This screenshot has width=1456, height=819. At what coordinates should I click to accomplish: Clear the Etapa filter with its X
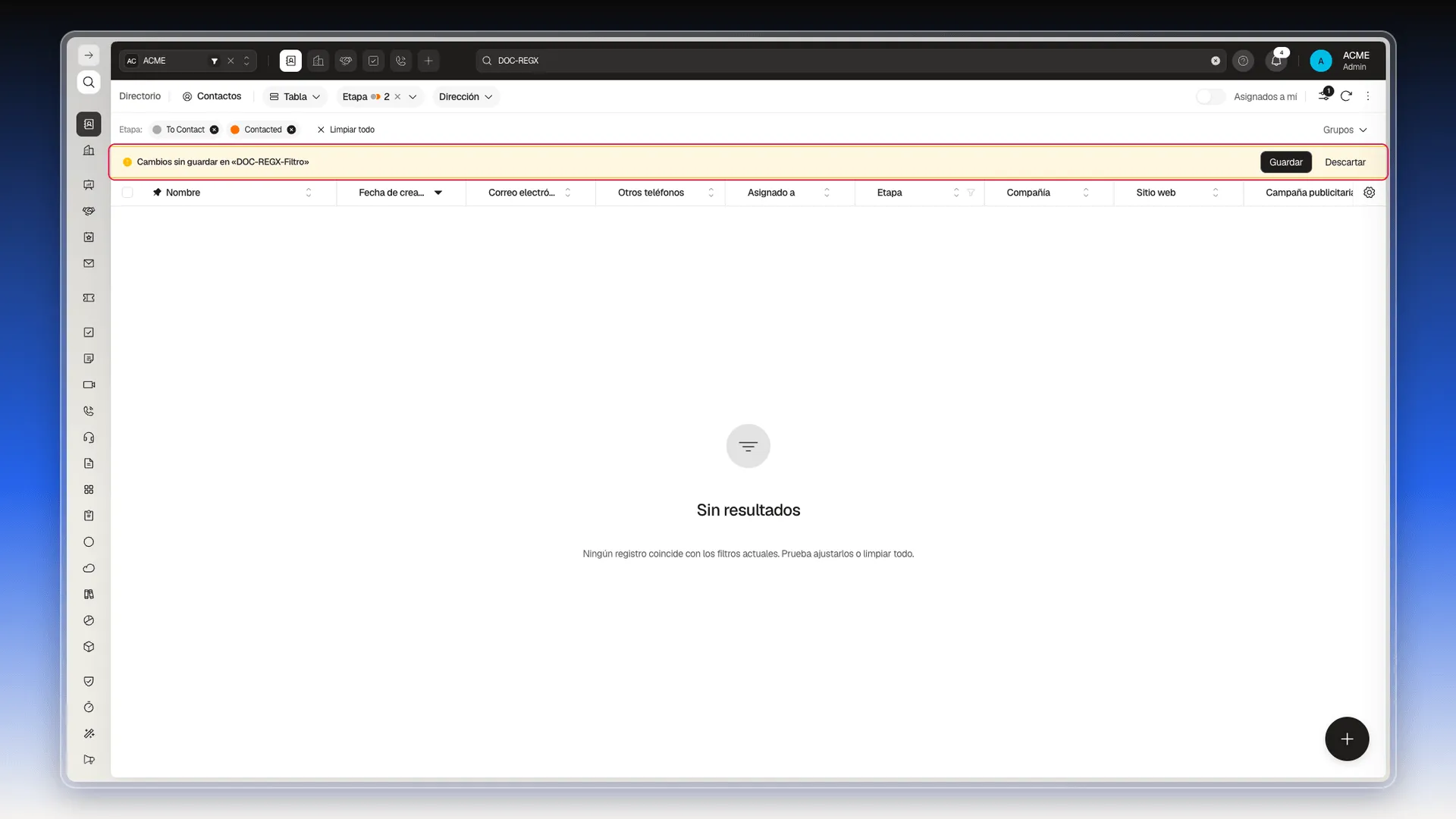click(x=397, y=97)
